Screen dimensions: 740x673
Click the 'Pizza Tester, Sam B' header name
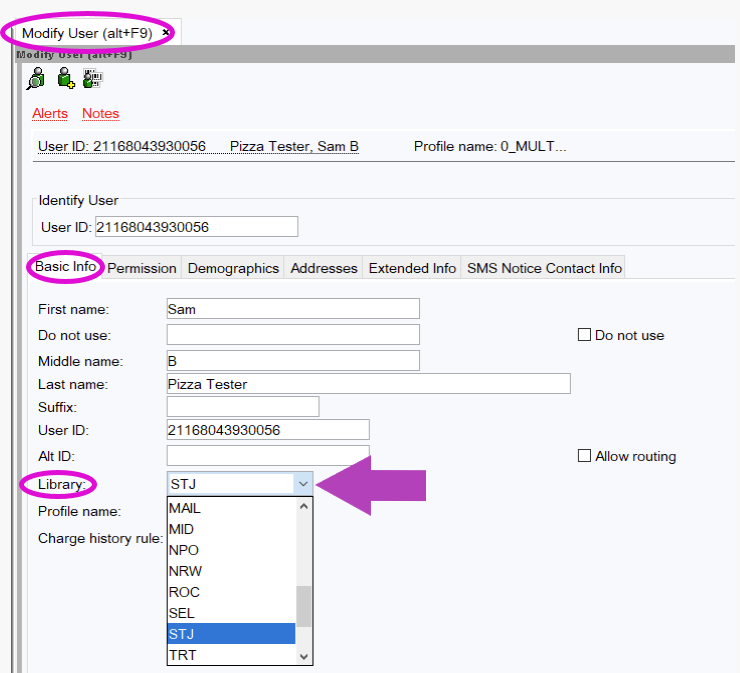point(294,146)
